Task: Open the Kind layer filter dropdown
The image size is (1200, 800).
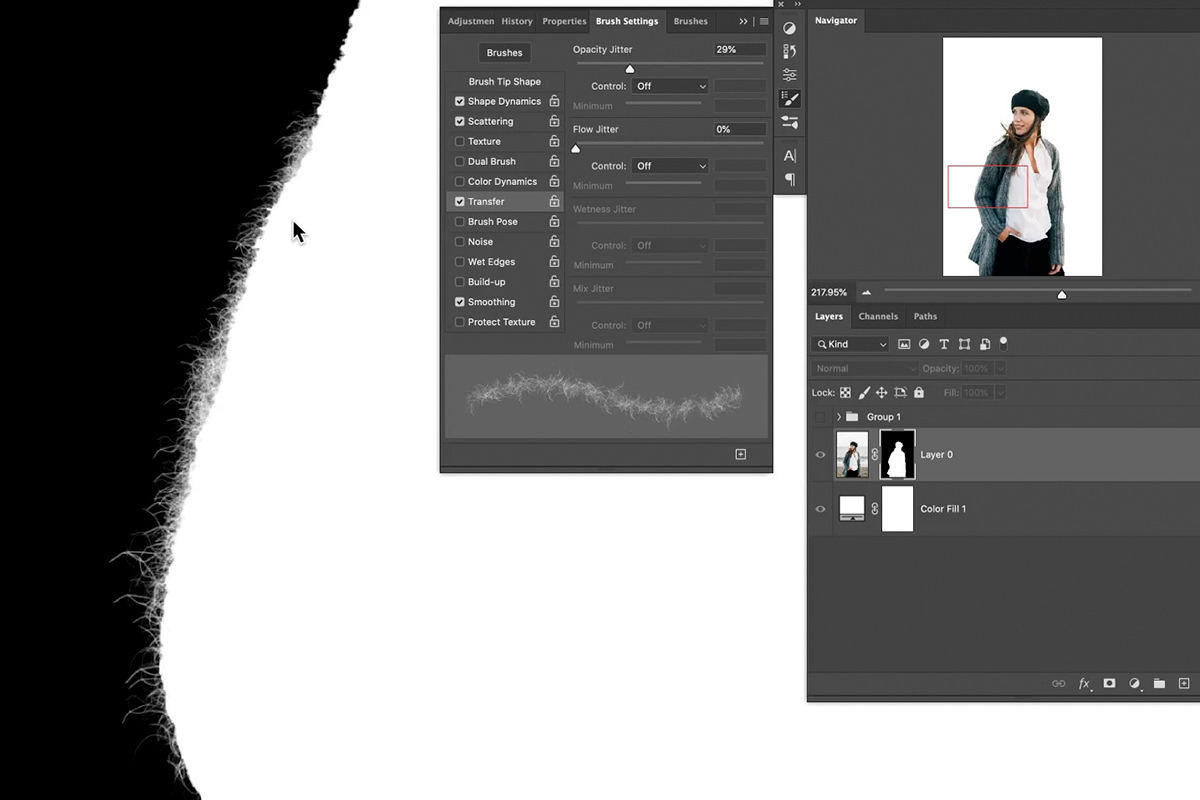Action: coord(850,344)
